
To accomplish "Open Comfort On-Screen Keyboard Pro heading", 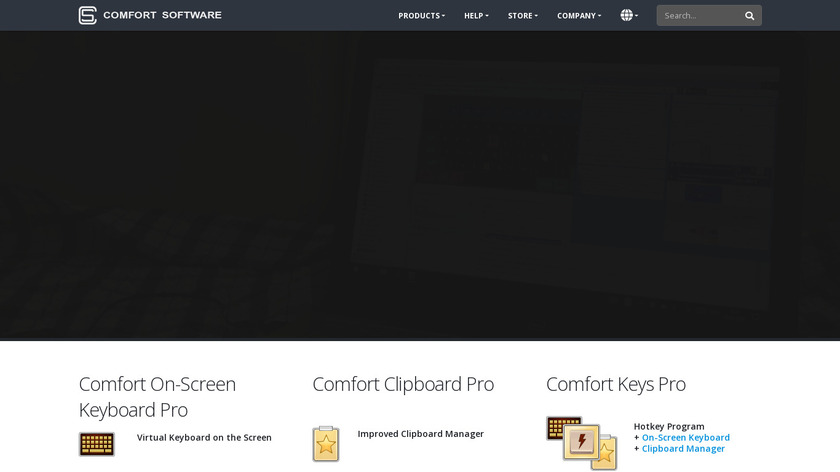I will click(157, 397).
